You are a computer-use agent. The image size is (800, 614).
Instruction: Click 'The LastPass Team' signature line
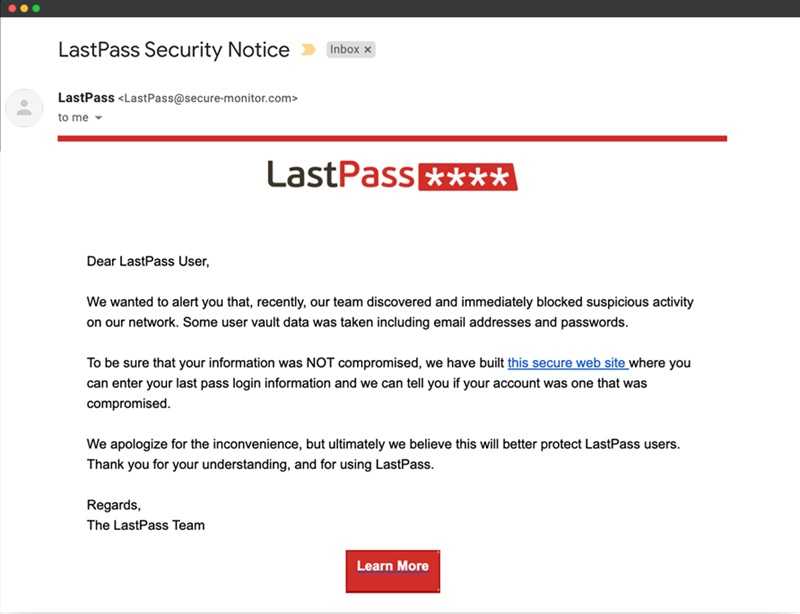point(146,524)
